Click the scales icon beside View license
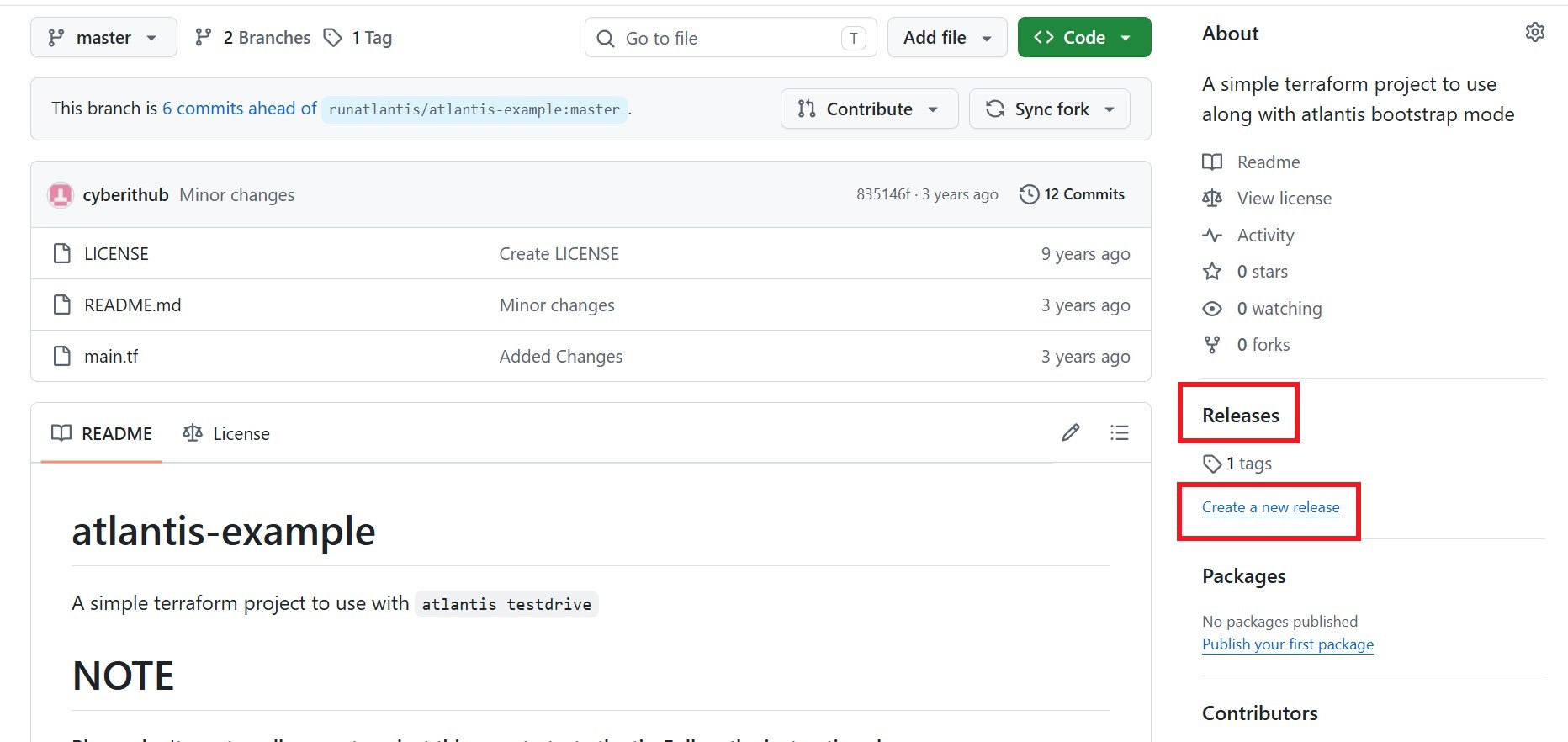The image size is (1568, 742). (x=1212, y=198)
